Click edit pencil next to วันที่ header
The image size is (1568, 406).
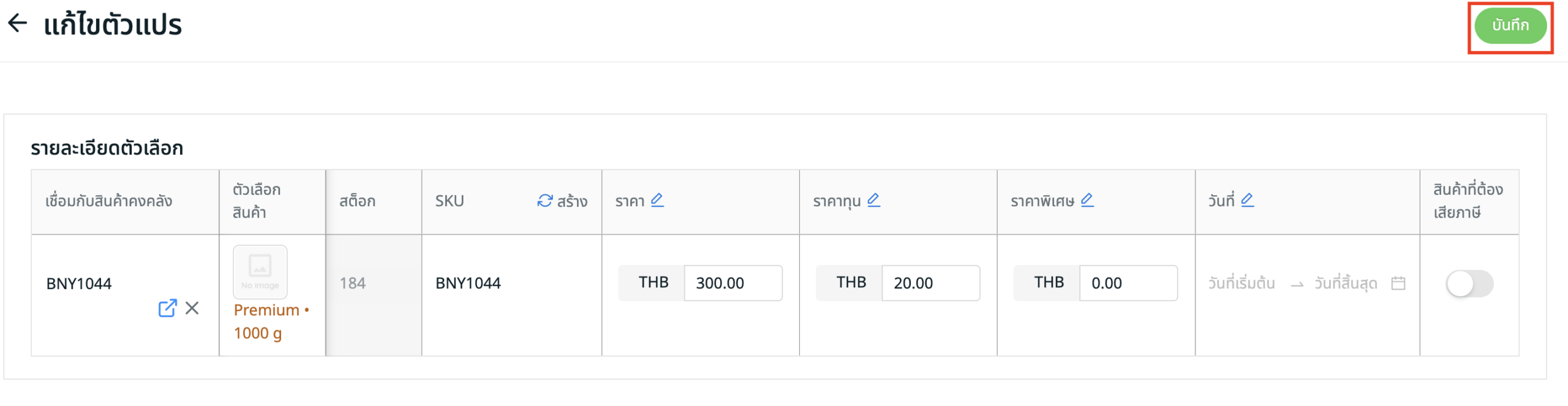tap(1247, 200)
